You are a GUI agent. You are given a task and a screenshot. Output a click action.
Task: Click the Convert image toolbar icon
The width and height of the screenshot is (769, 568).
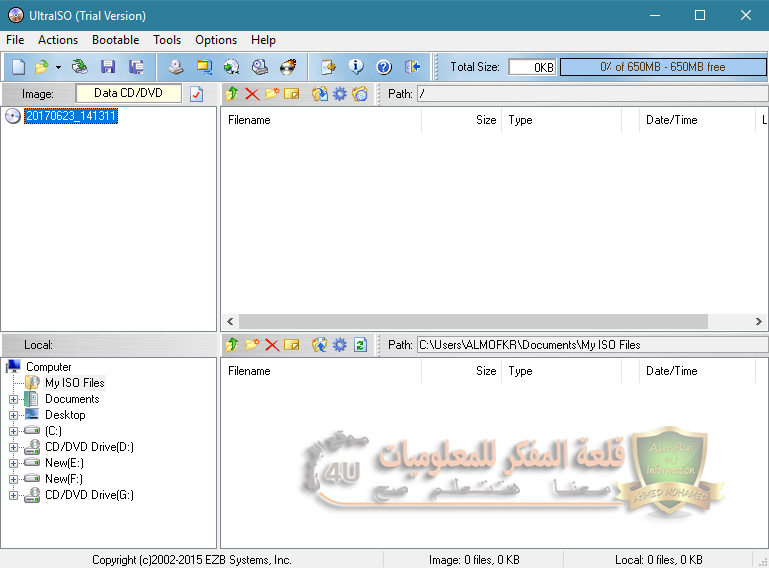[x=204, y=67]
